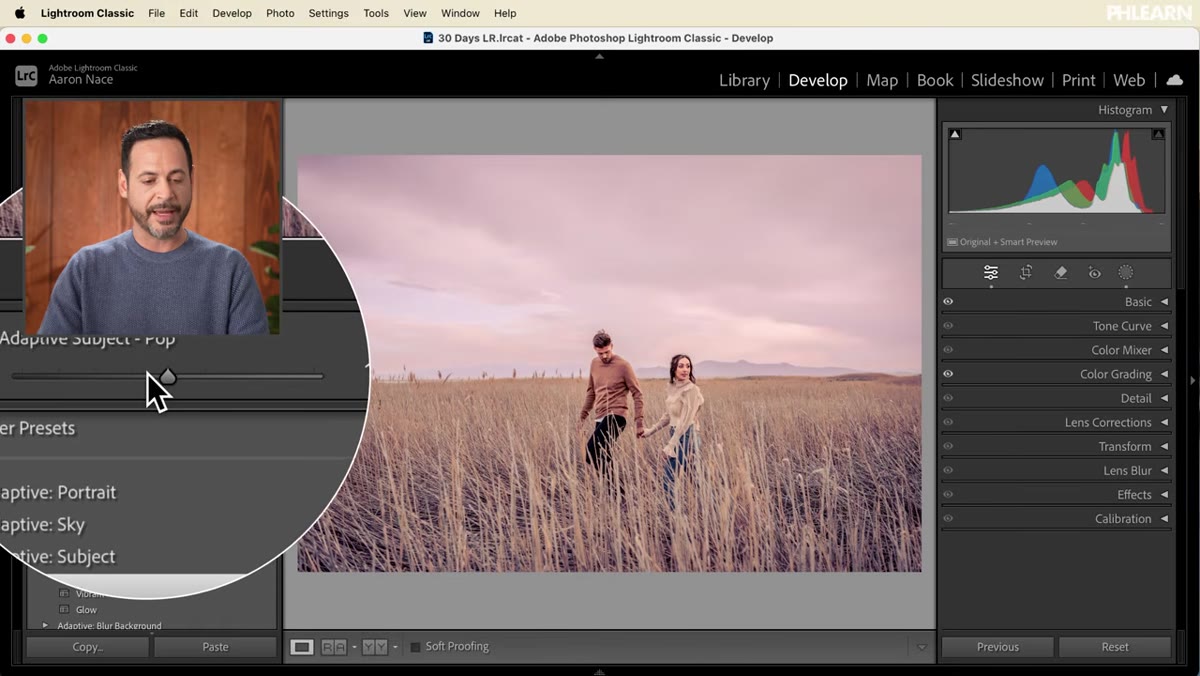The image size is (1200, 676).
Task: Expand the Transform panel triangle
Action: (1164, 446)
